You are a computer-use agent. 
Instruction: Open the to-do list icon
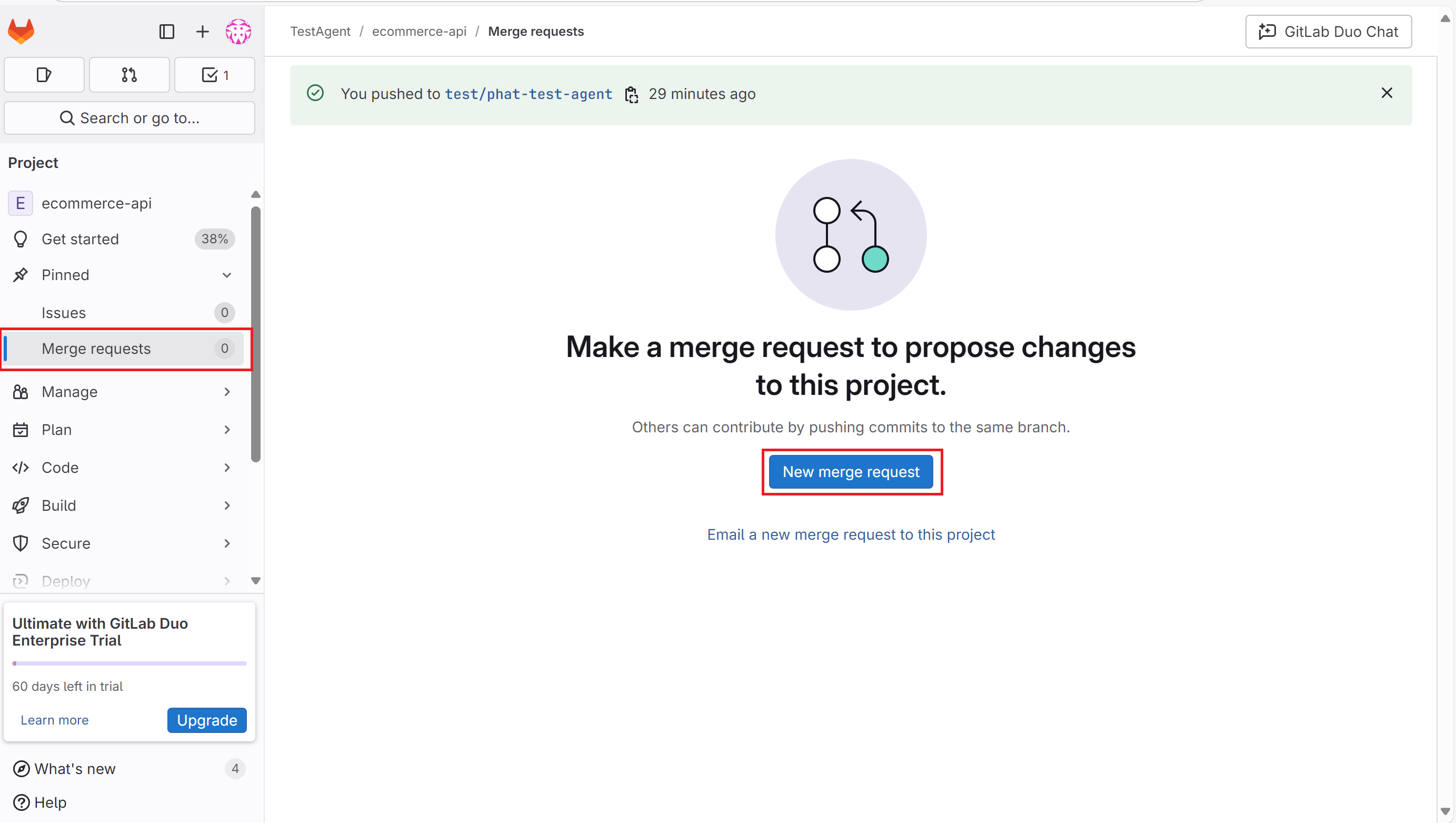[214, 75]
